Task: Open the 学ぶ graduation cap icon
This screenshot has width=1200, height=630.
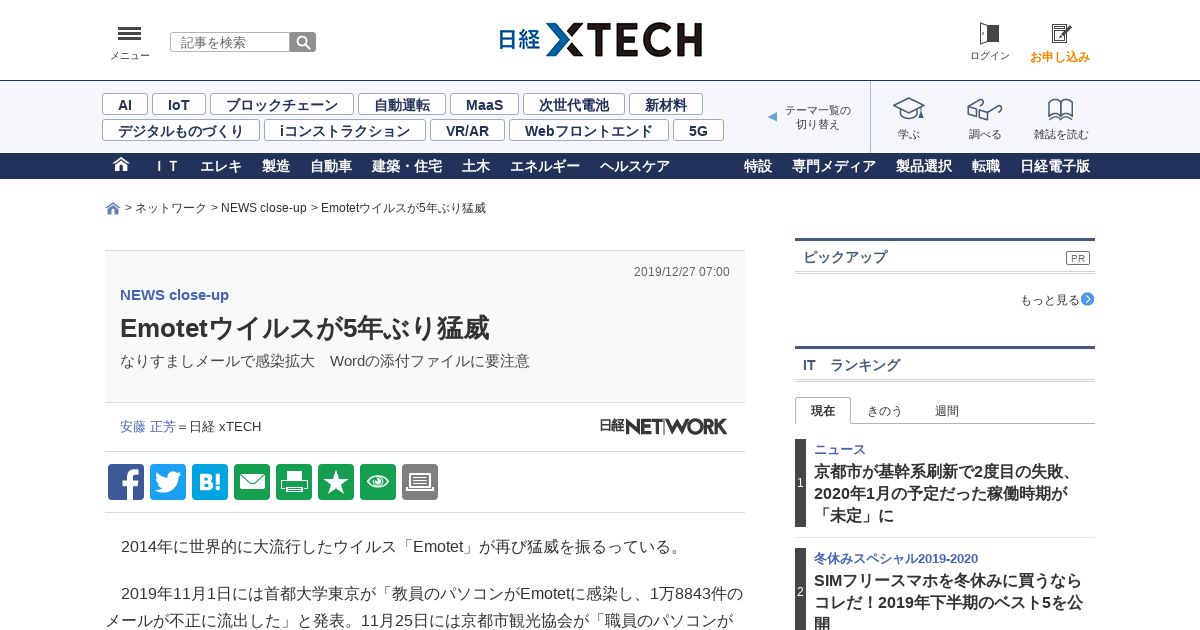Action: pos(908,109)
